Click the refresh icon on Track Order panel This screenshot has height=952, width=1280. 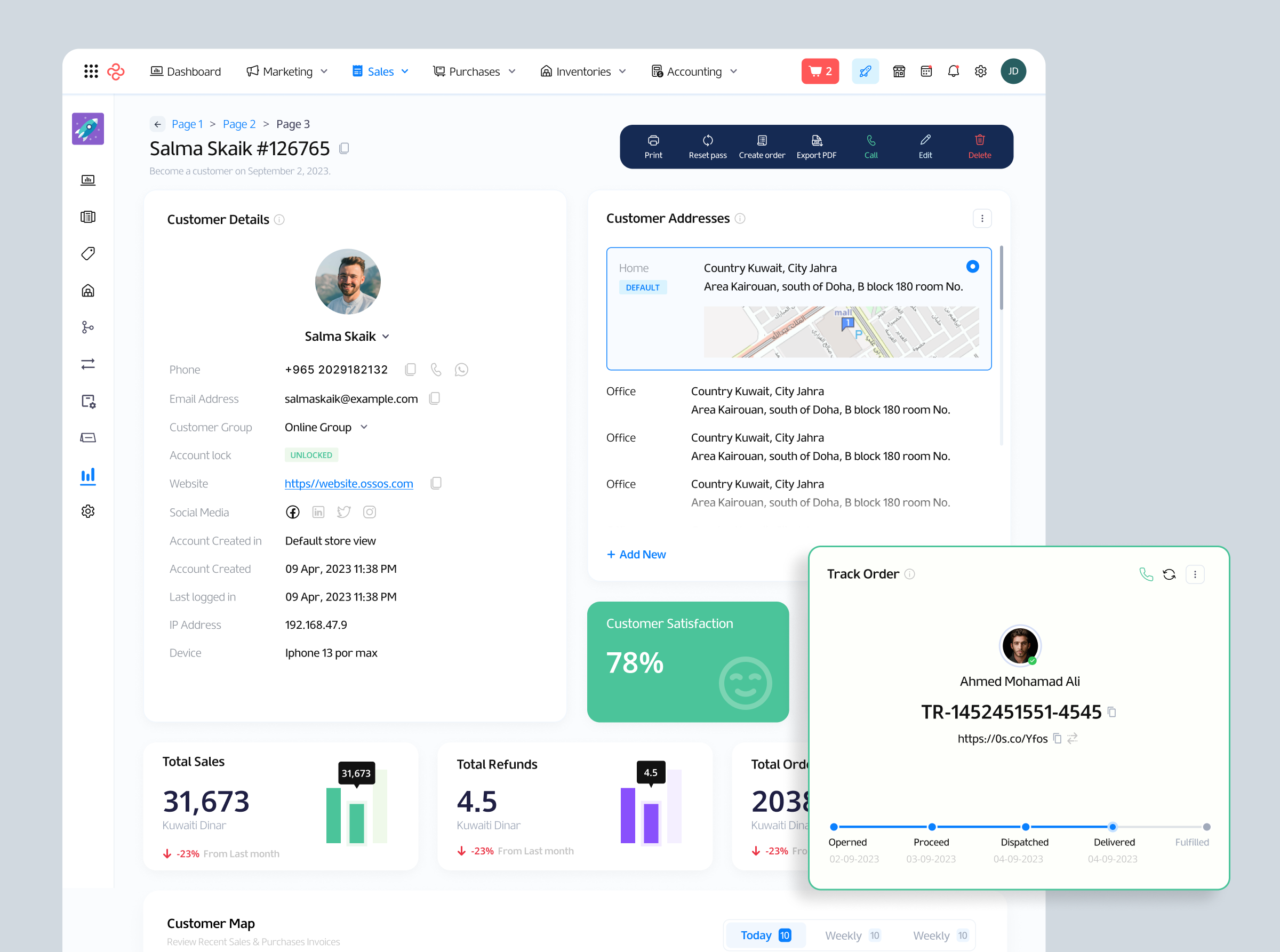point(1170,574)
